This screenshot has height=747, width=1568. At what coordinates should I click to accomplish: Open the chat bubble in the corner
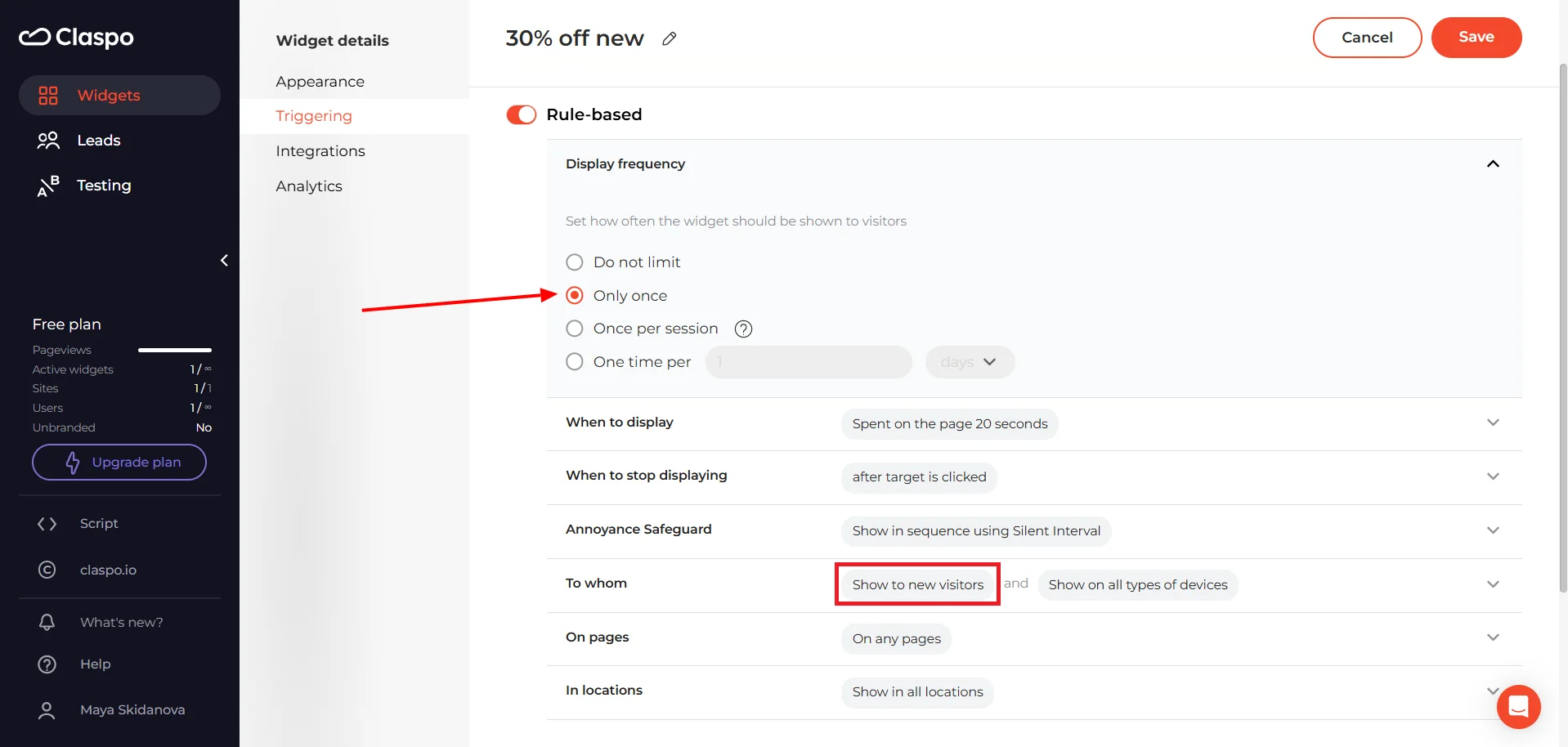[1517, 706]
